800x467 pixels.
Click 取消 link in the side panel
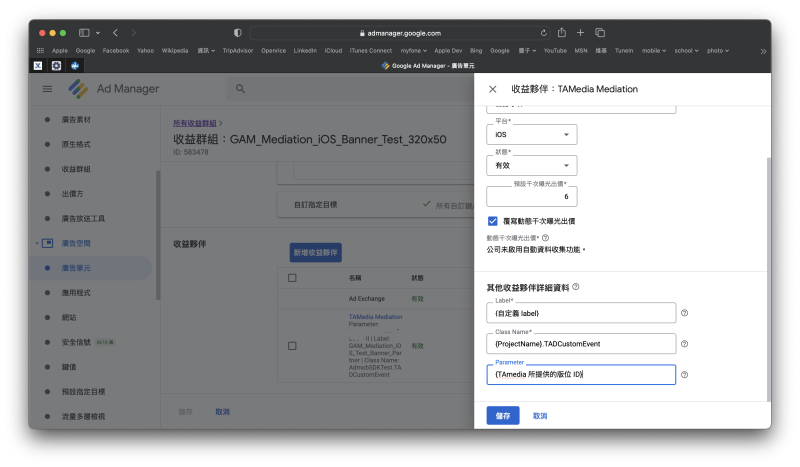click(x=540, y=416)
